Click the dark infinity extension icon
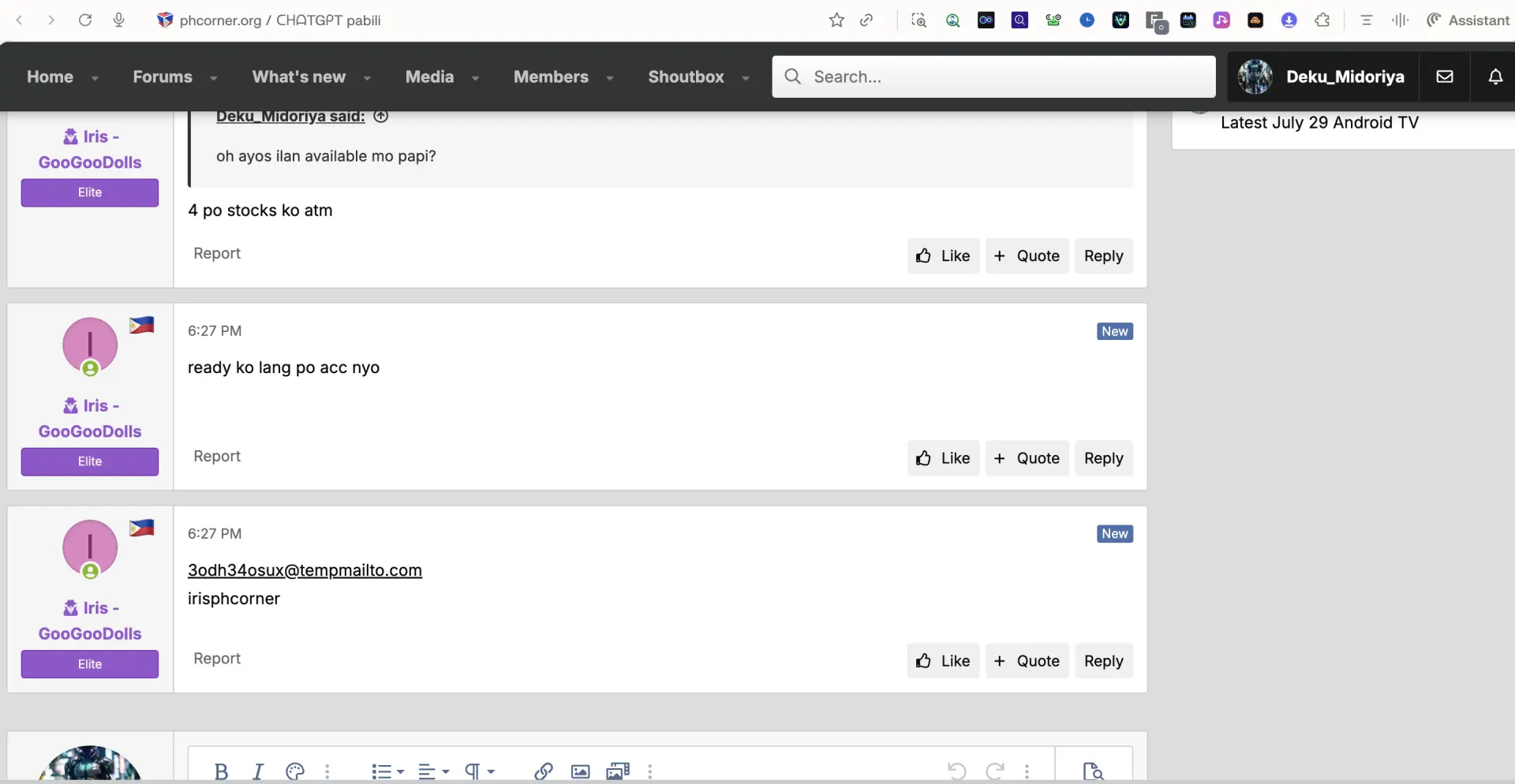Viewport: 1515px width, 784px height. 986,20
